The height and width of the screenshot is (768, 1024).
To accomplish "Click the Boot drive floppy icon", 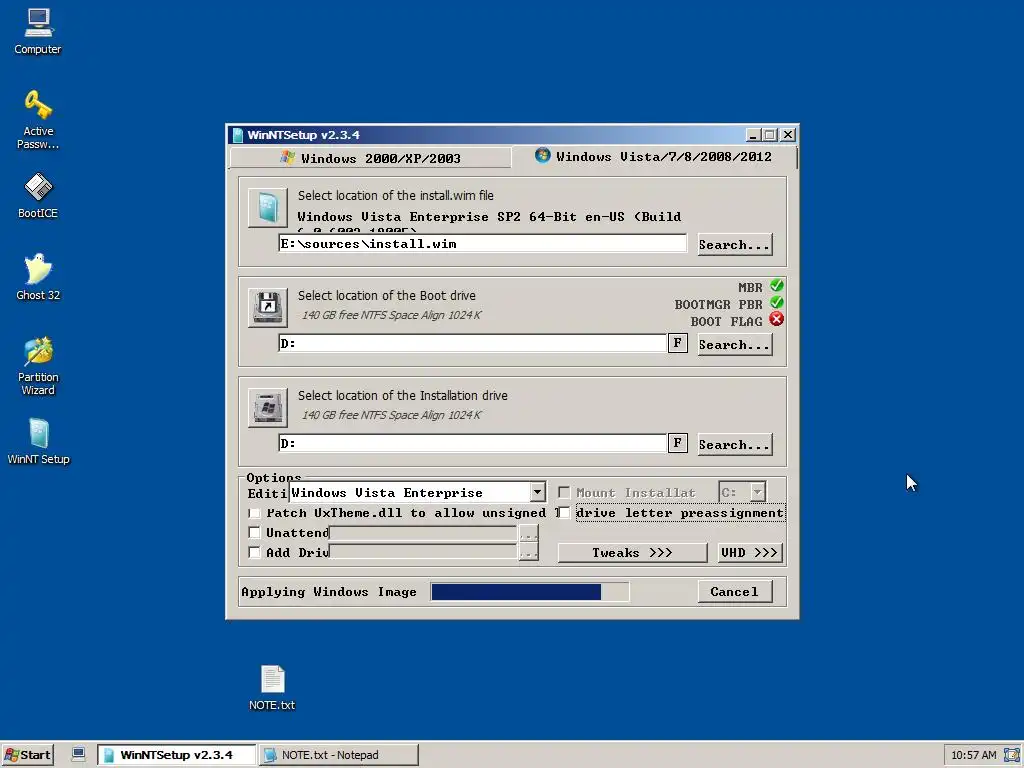I will tap(268, 308).
